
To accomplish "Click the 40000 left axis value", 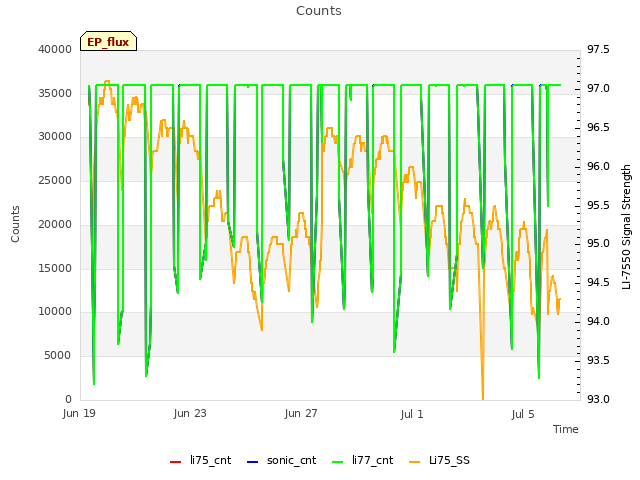I will [x=55, y=49].
